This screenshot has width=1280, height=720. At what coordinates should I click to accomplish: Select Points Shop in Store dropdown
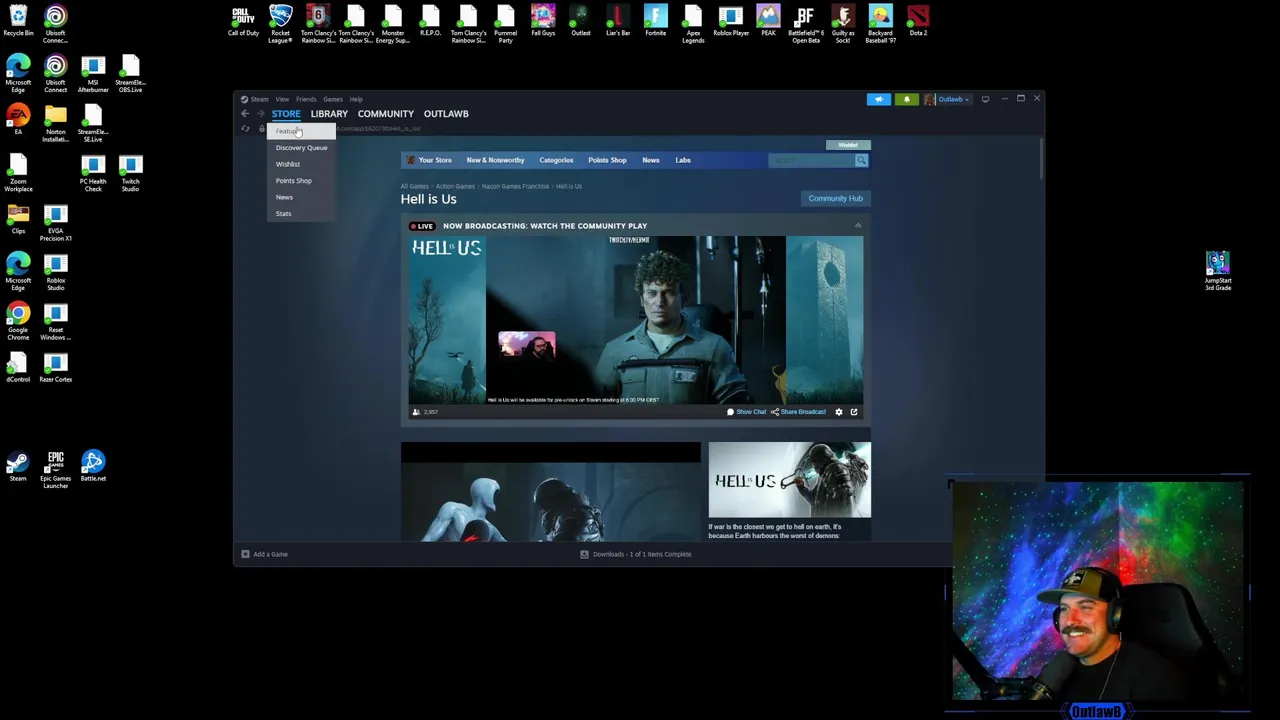(x=293, y=181)
